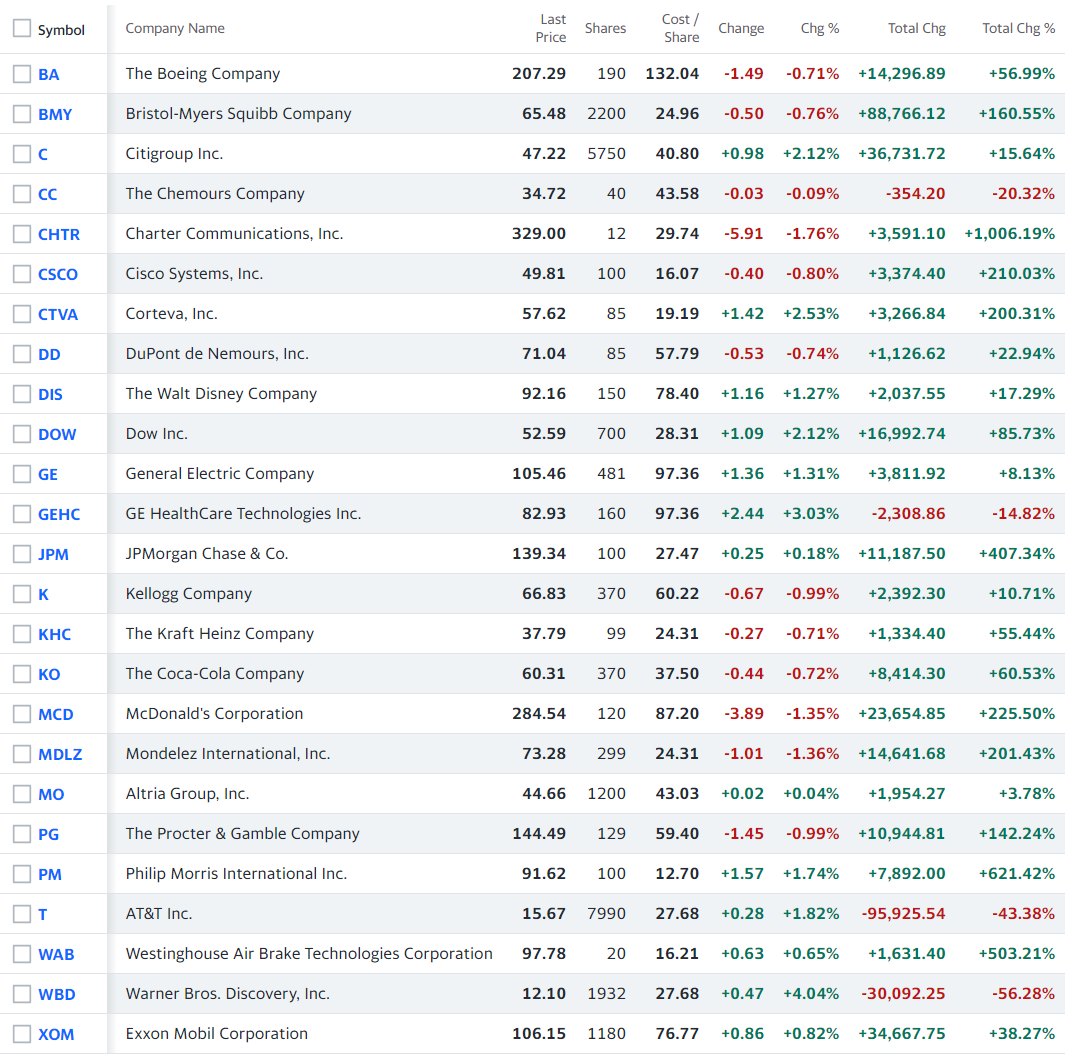This screenshot has height=1059, width=1065.
Task: Sort by the Chg % header
Action: tap(820, 28)
